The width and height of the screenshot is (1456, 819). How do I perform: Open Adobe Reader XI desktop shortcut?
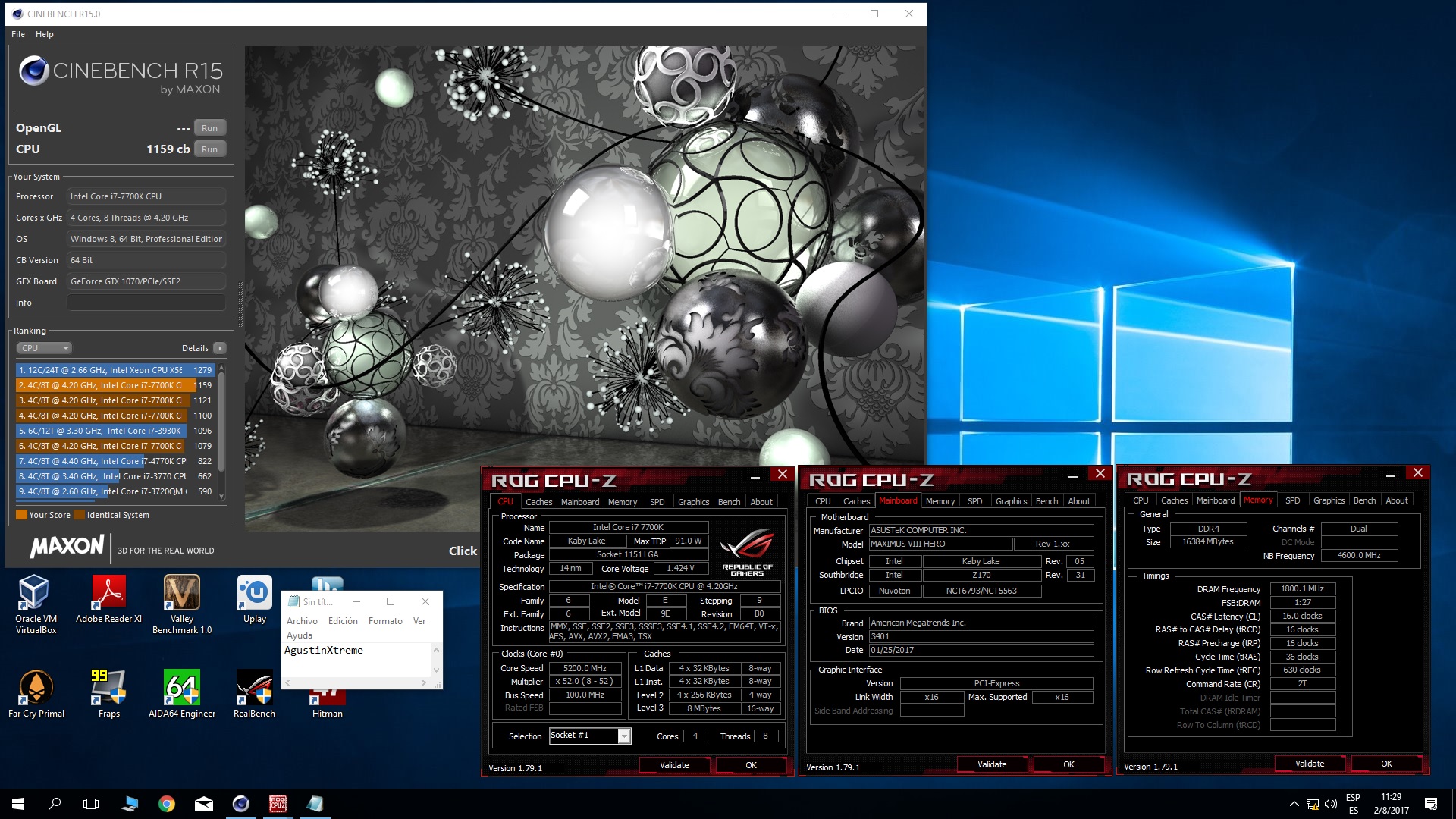[x=108, y=599]
